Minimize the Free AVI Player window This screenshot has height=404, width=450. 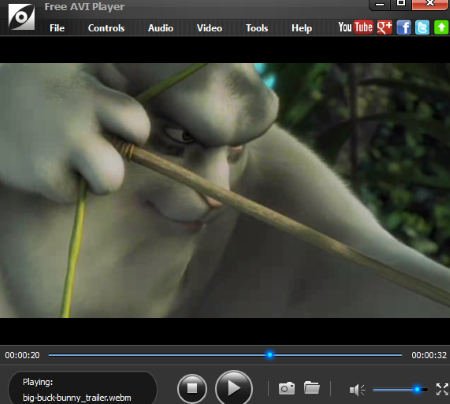(380, 4)
